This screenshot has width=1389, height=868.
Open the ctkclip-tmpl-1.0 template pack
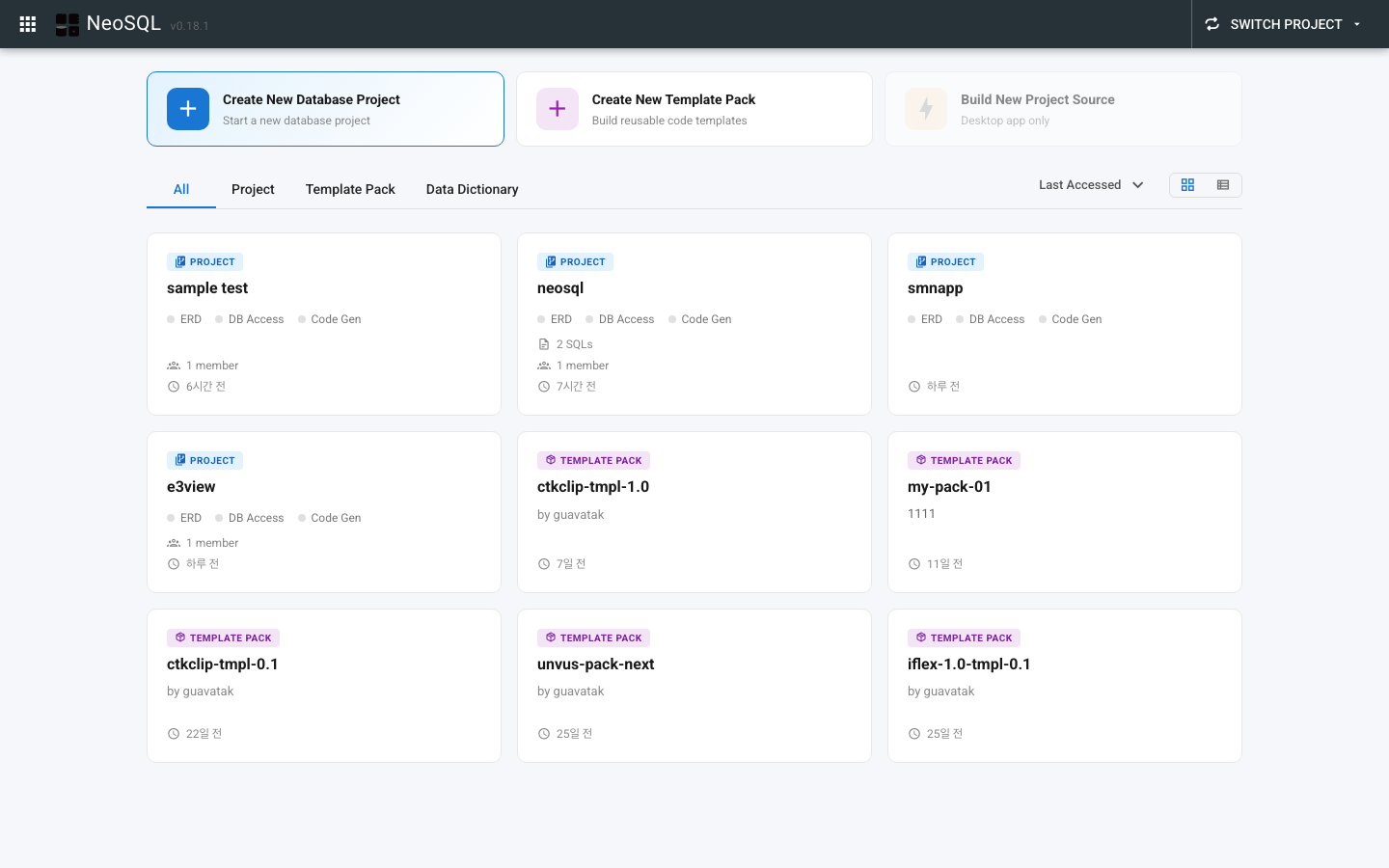coord(694,511)
